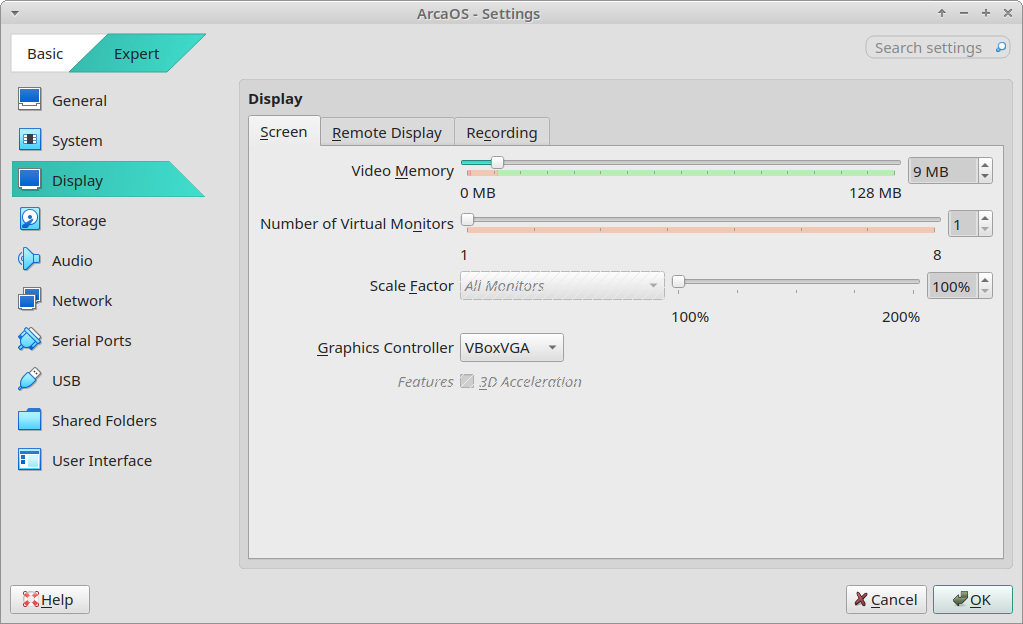Select the Display screen icon in sidebar
The width and height of the screenshot is (1023, 624).
click(30, 179)
